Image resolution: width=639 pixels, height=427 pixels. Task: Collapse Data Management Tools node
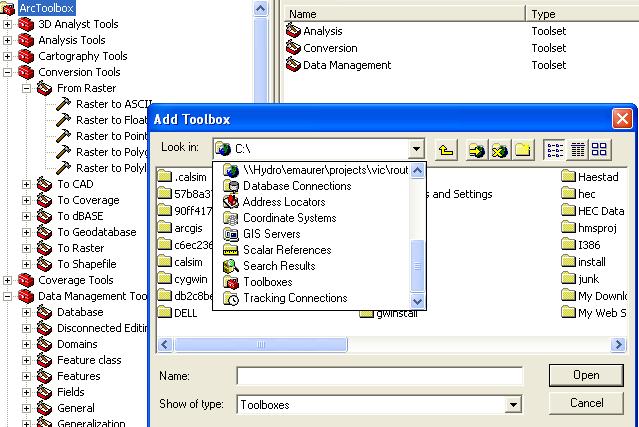7,296
